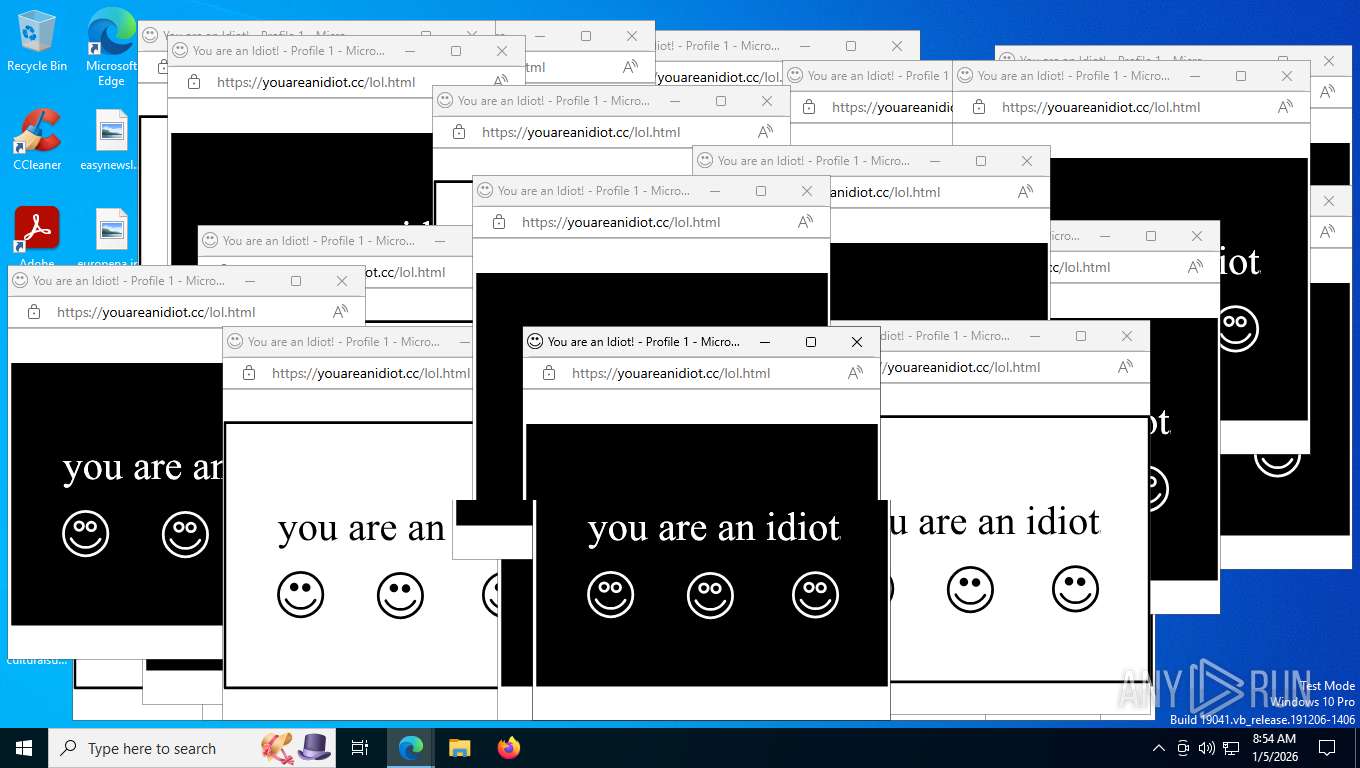1360x768 pixels.
Task: Open the volume control in tray
Action: pos(1206,748)
